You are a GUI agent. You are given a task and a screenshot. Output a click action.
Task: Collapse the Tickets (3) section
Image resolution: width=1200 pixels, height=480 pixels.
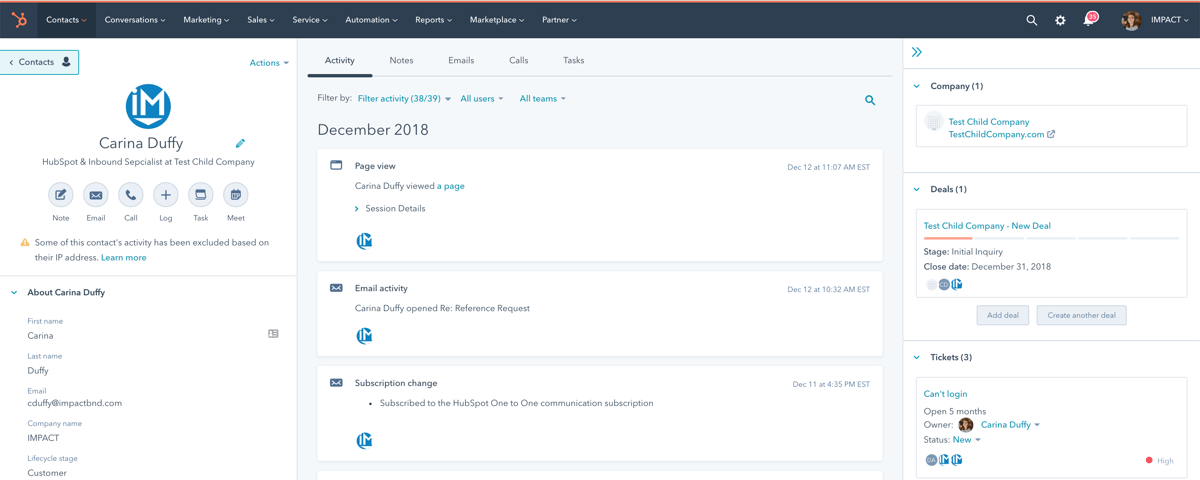pos(917,357)
